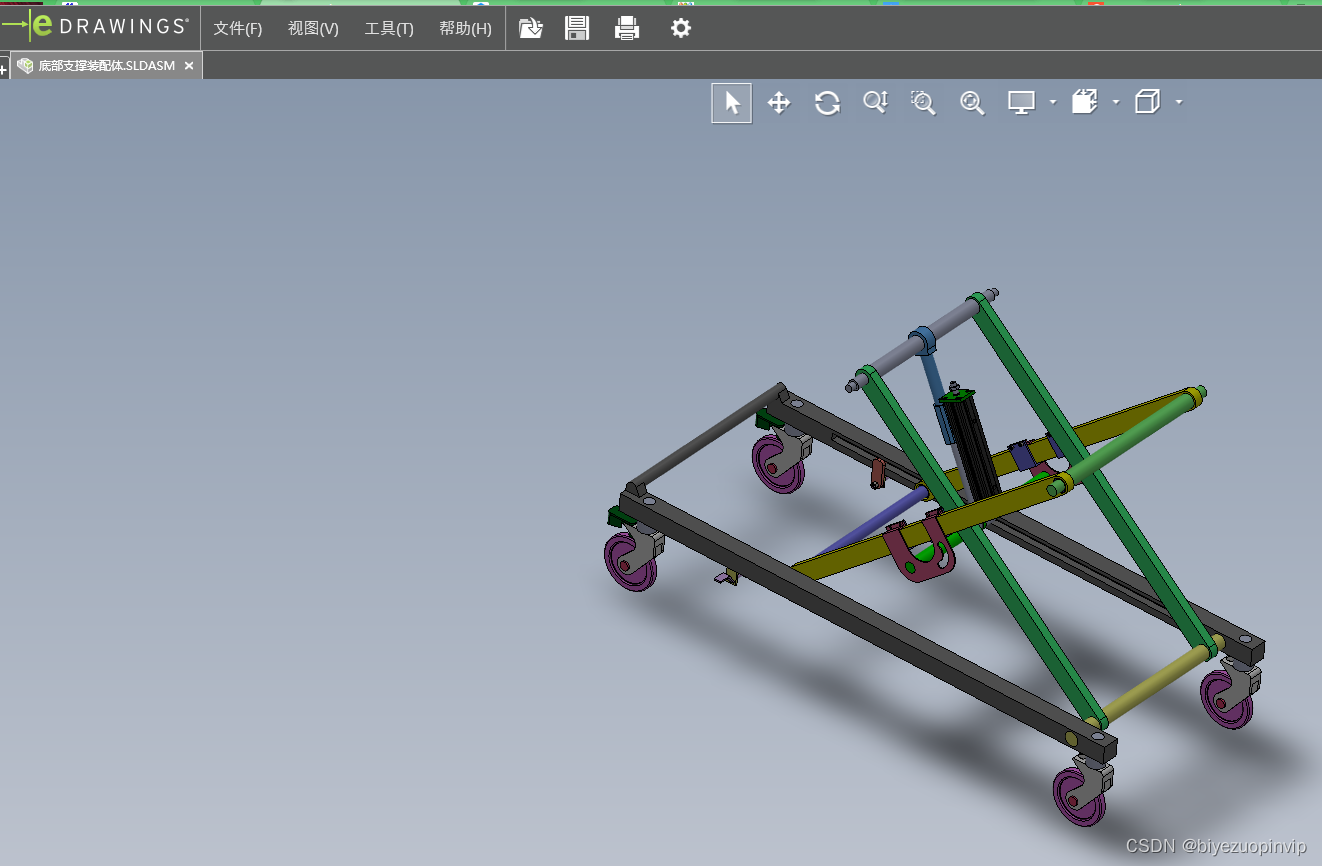Choose the Pan move tool
This screenshot has width=1322, height=866.
[x=779, y=103]
